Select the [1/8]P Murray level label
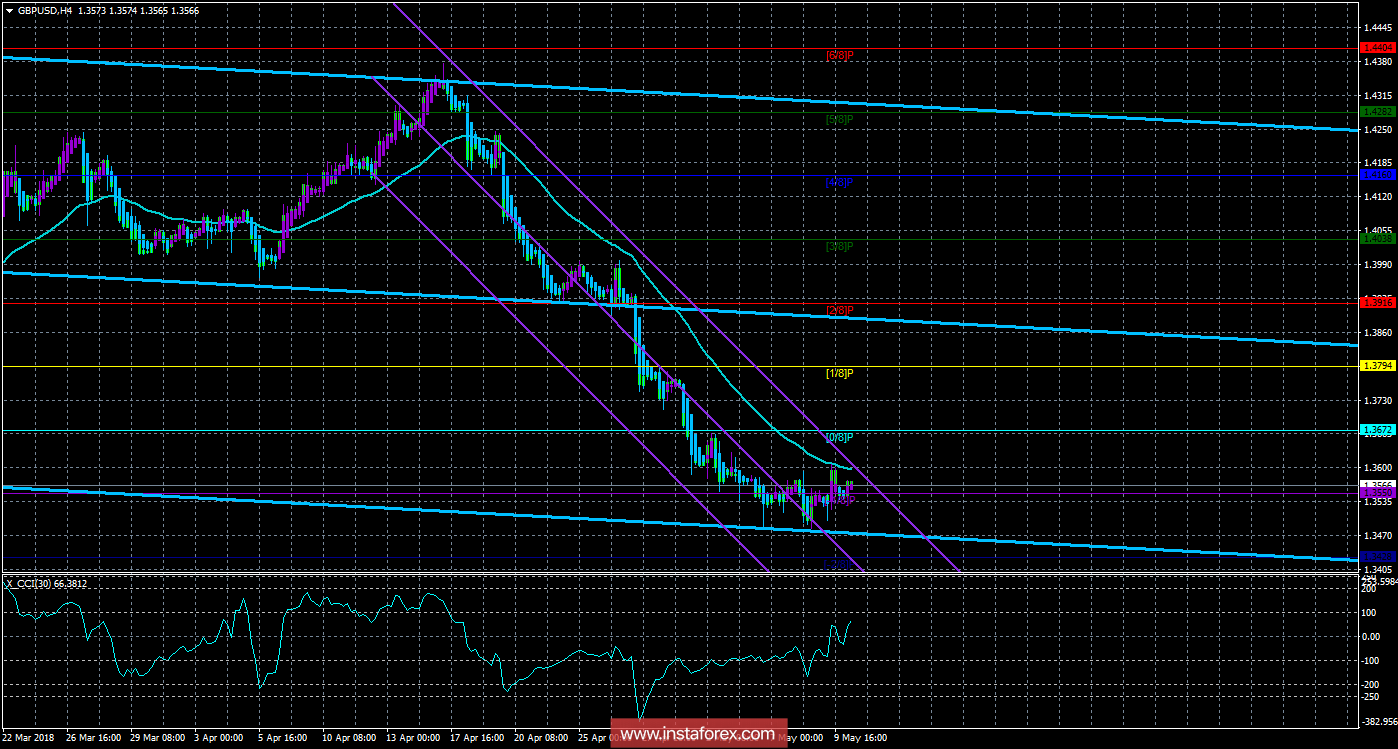This screenshot has width=1398, height=749. click(839, 373)
